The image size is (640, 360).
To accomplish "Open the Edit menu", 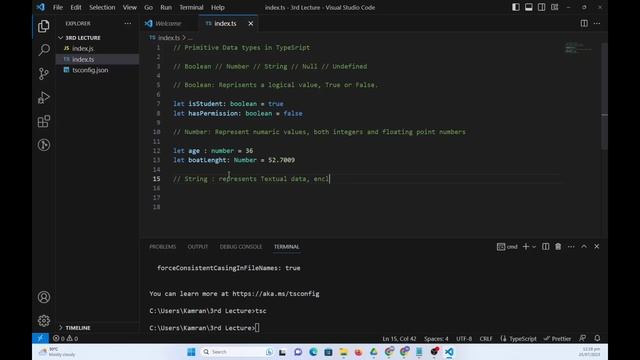I will click(x=76, y=7).
